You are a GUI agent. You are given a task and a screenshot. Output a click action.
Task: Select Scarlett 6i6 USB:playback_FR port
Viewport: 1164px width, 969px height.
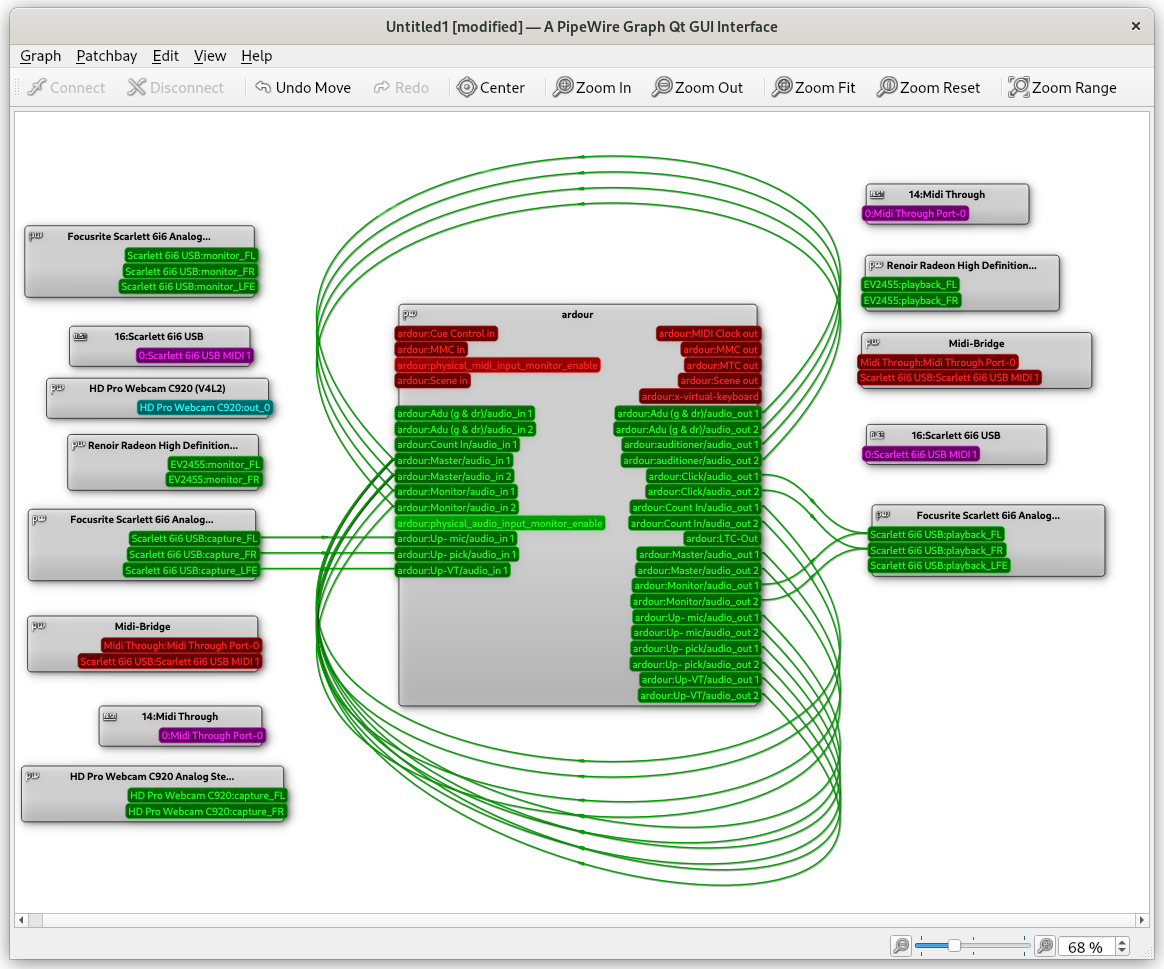pos(936,551)
